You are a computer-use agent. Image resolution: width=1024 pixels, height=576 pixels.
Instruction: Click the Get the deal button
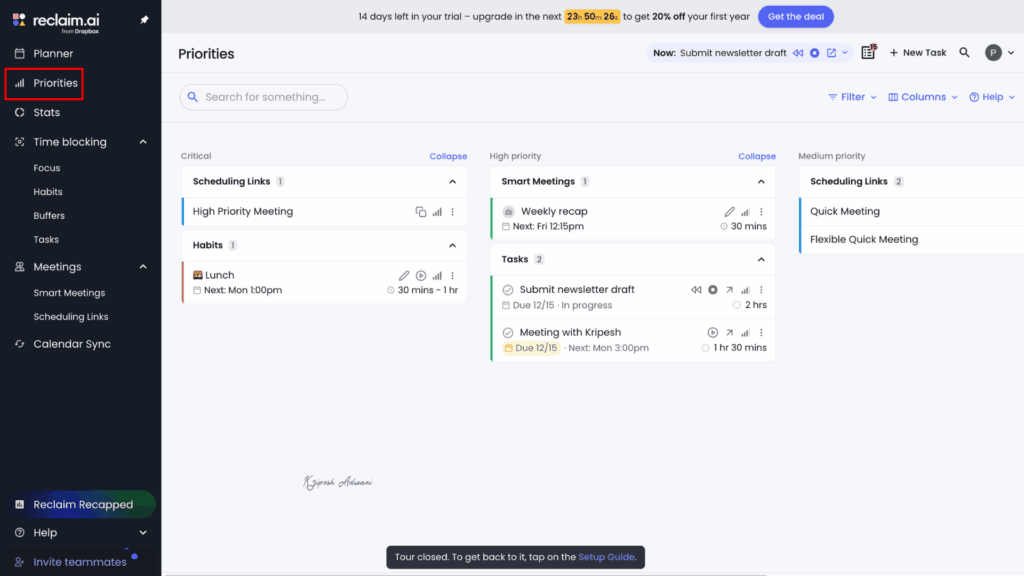[795, 17]
